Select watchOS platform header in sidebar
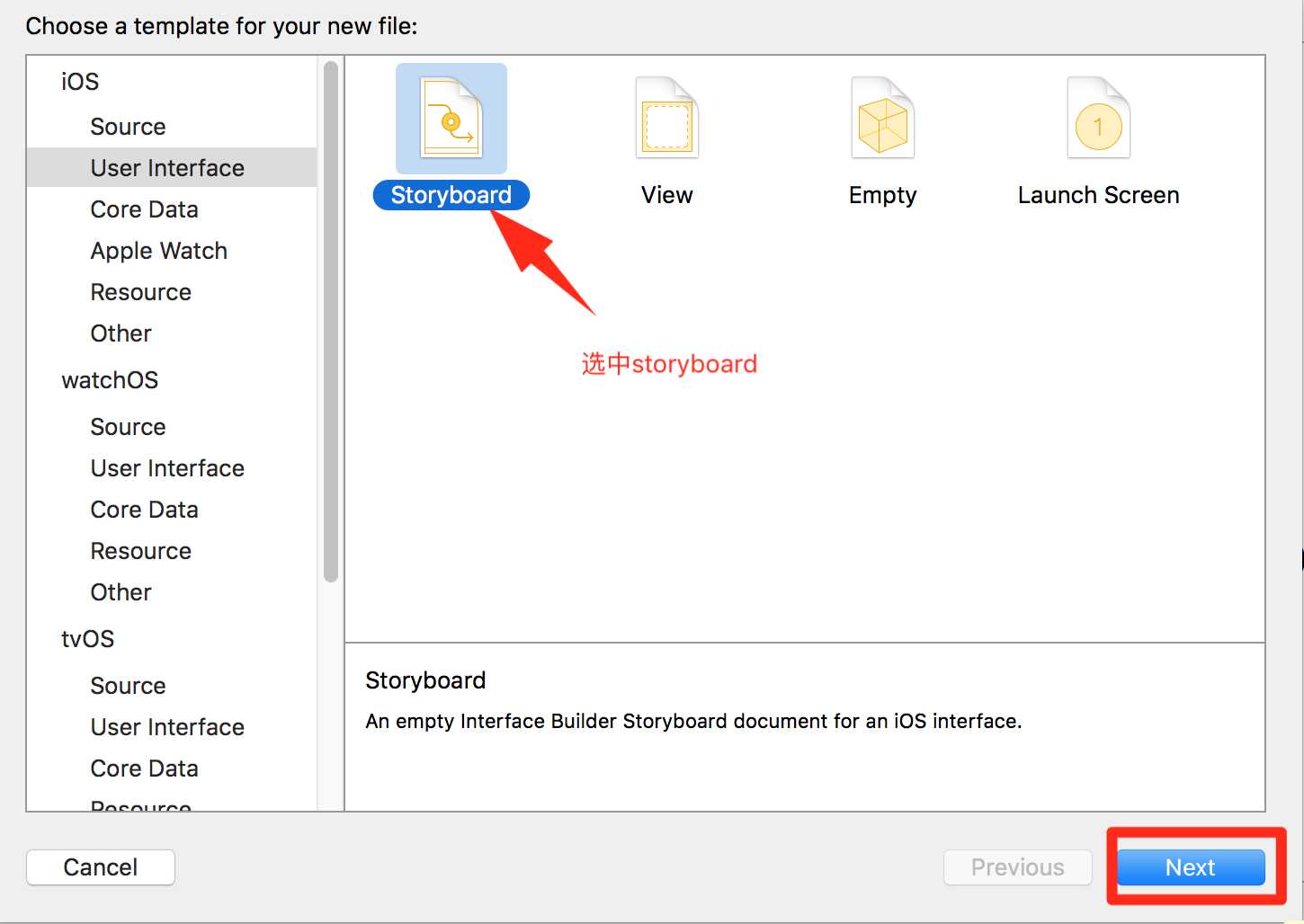This screenshot has width=1304, height=924. (x=110, y=380)
